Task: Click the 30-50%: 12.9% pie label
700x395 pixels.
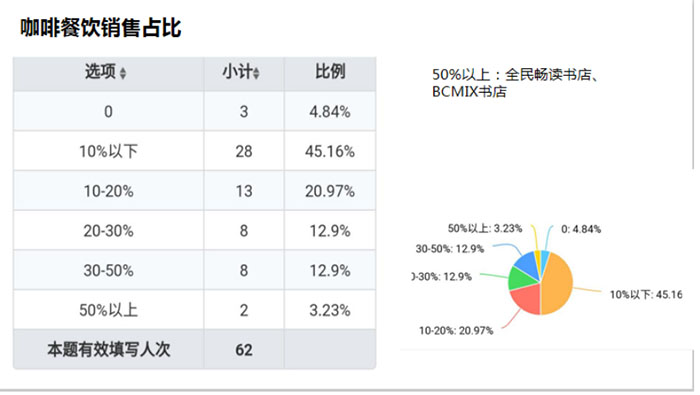Action: pyautogui.click(x=450, y=249)
